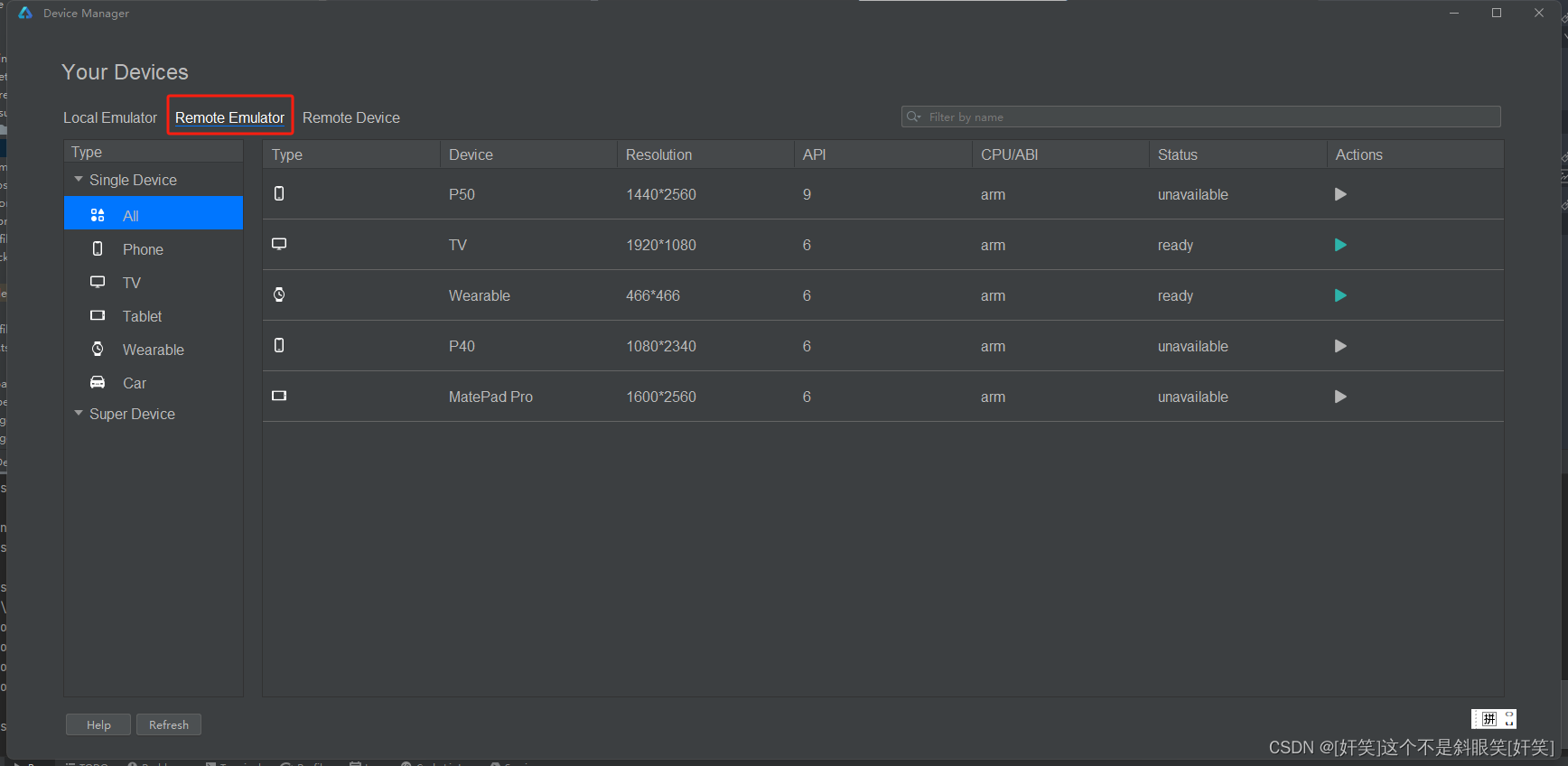The height and width of the screenshot is (766, 1568).
Task: Launch the P40 emulator play icon
Action: [1340, 346]
